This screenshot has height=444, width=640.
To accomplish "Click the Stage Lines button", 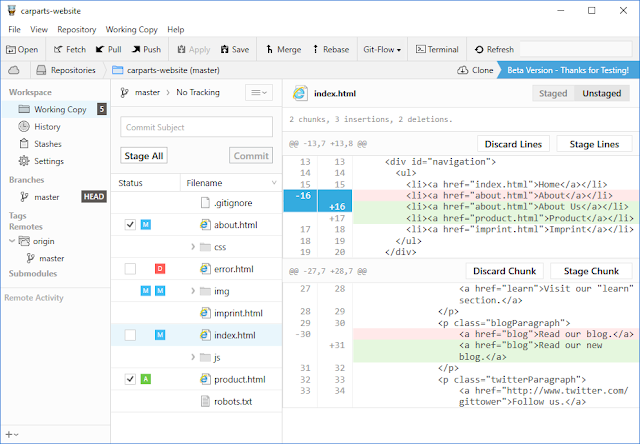I will click(594, 144).
